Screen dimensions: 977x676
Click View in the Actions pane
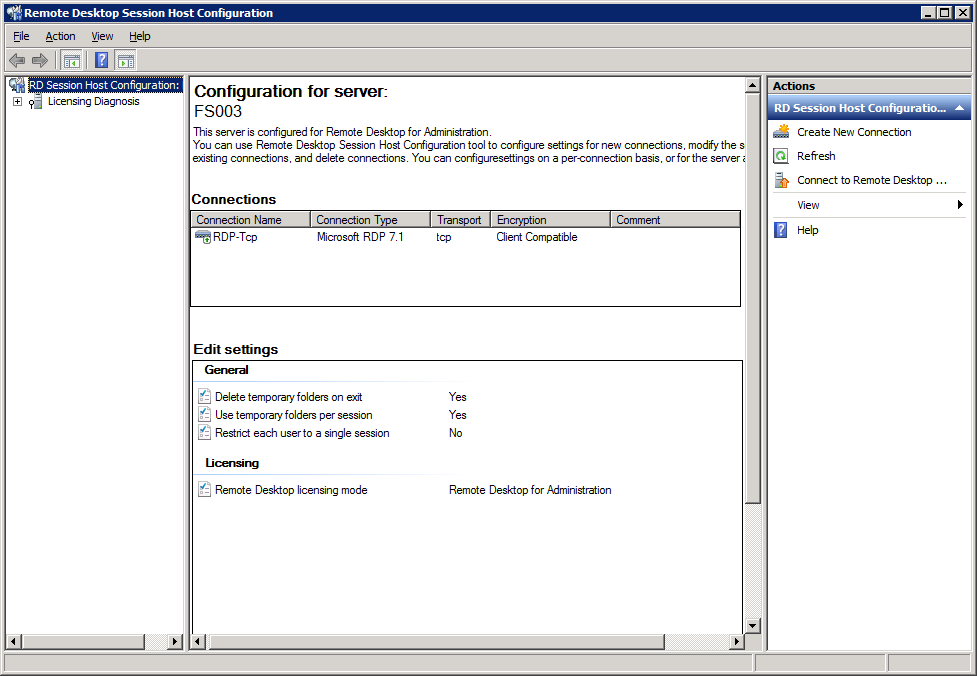coord(808,205)
